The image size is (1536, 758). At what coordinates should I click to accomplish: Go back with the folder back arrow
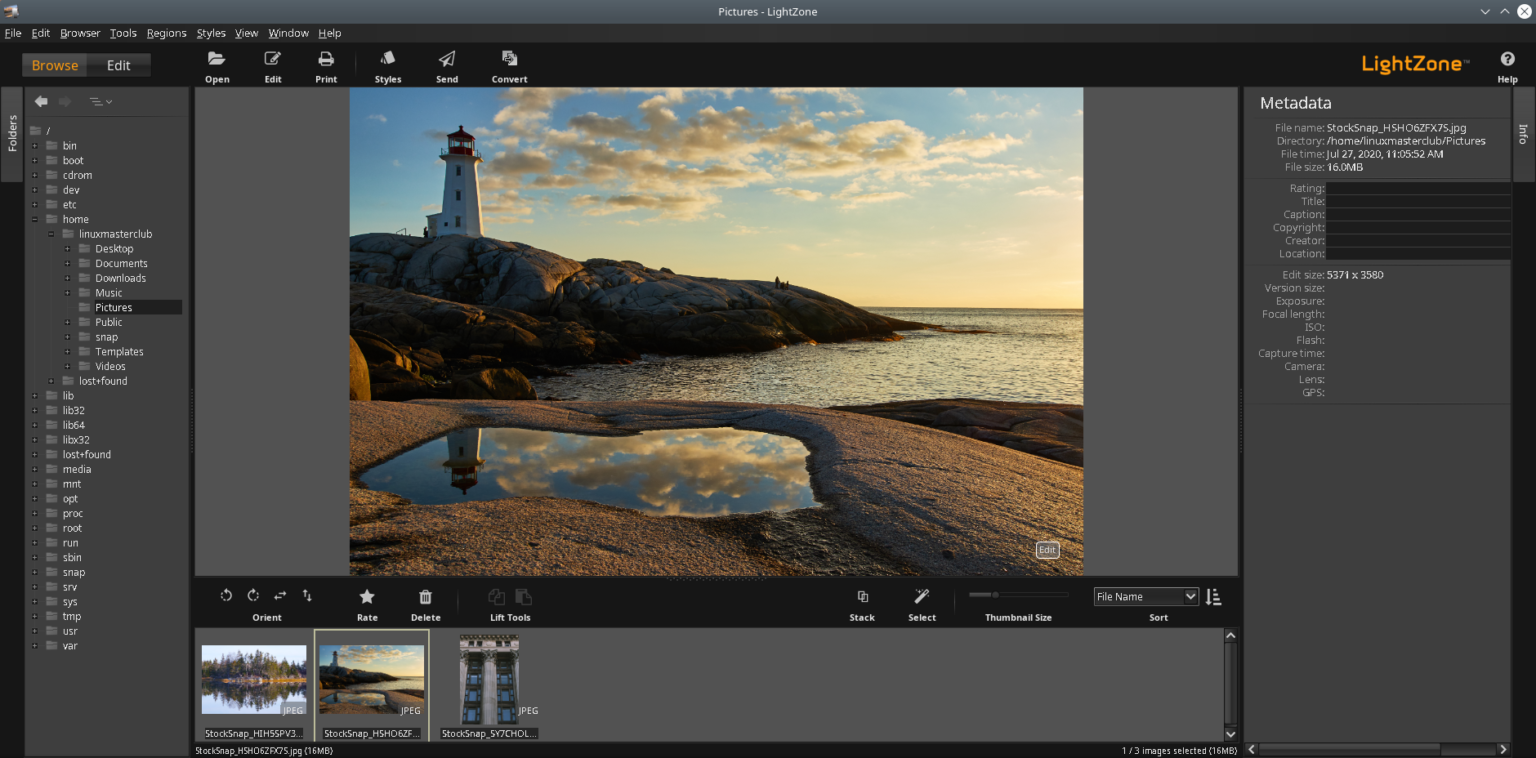click(x=41, y=101)
